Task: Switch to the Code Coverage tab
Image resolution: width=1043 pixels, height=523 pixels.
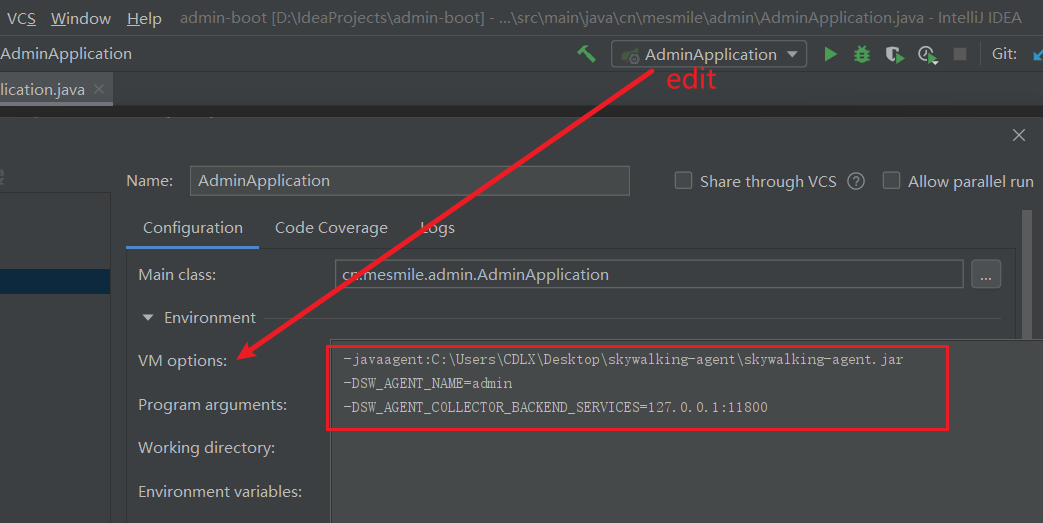Action: pos(331,228)
